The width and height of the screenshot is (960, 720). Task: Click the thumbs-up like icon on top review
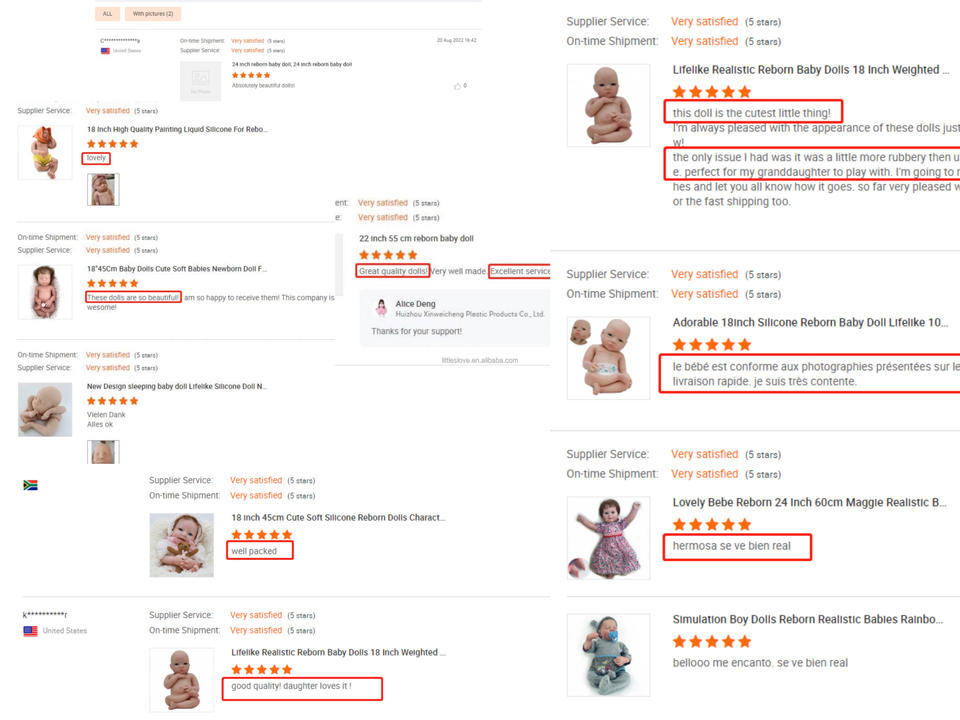click(x=457, y=86)
